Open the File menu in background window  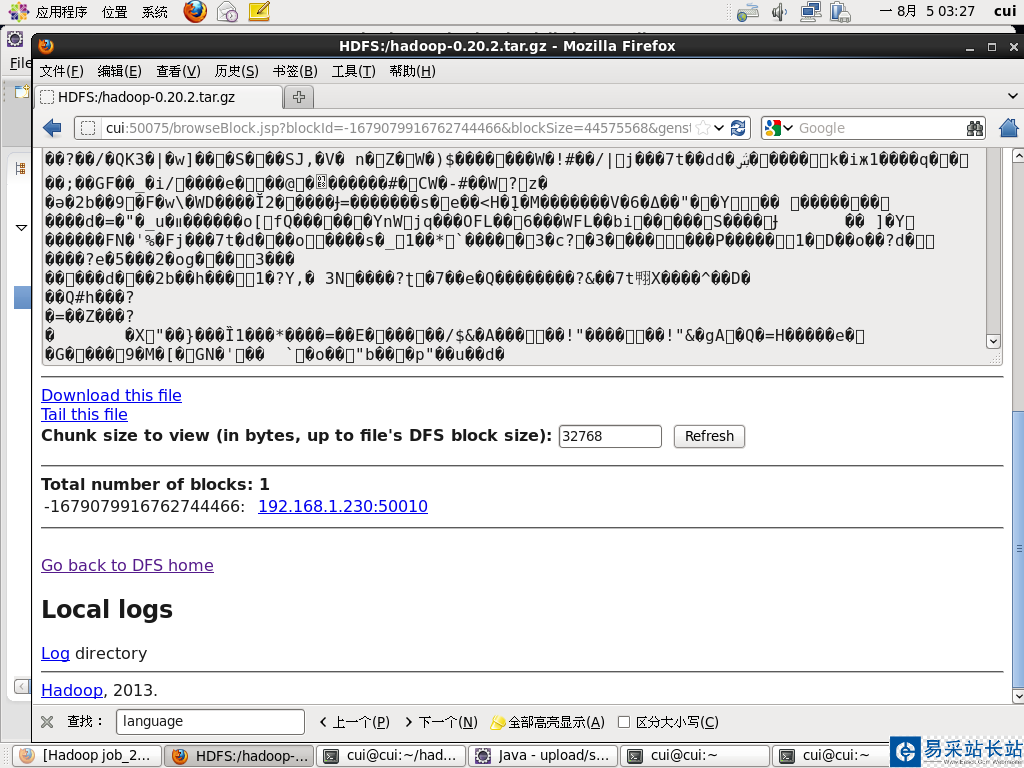coord(20,63)
